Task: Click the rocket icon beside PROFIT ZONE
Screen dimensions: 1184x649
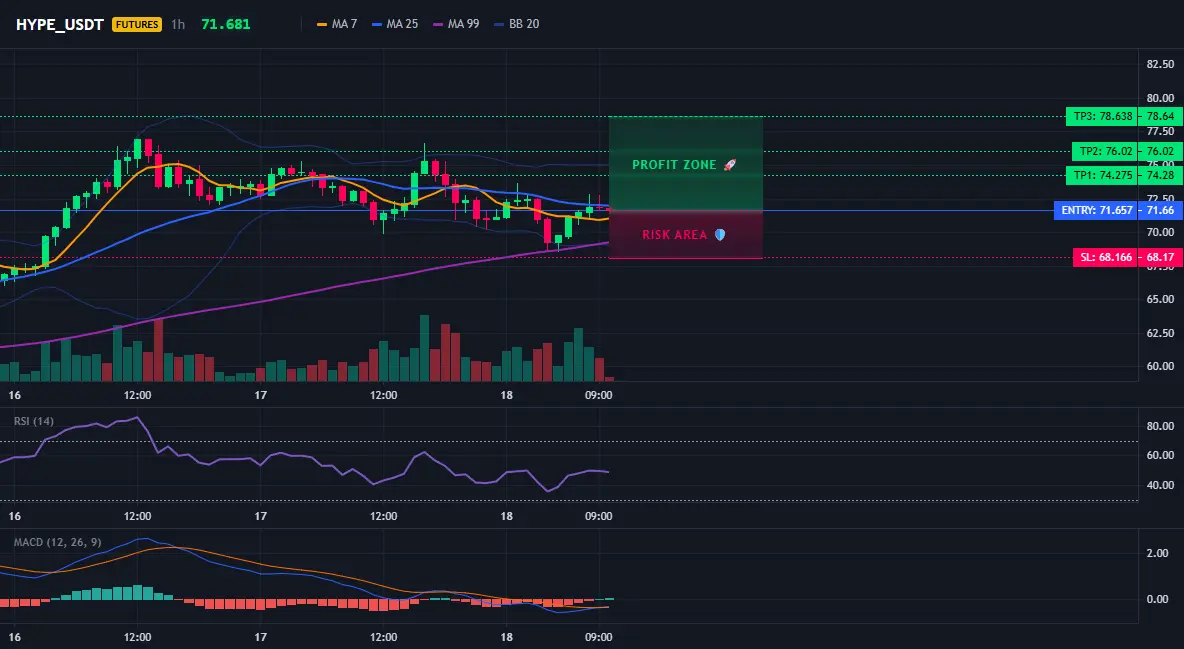Action: pos(729,165)
